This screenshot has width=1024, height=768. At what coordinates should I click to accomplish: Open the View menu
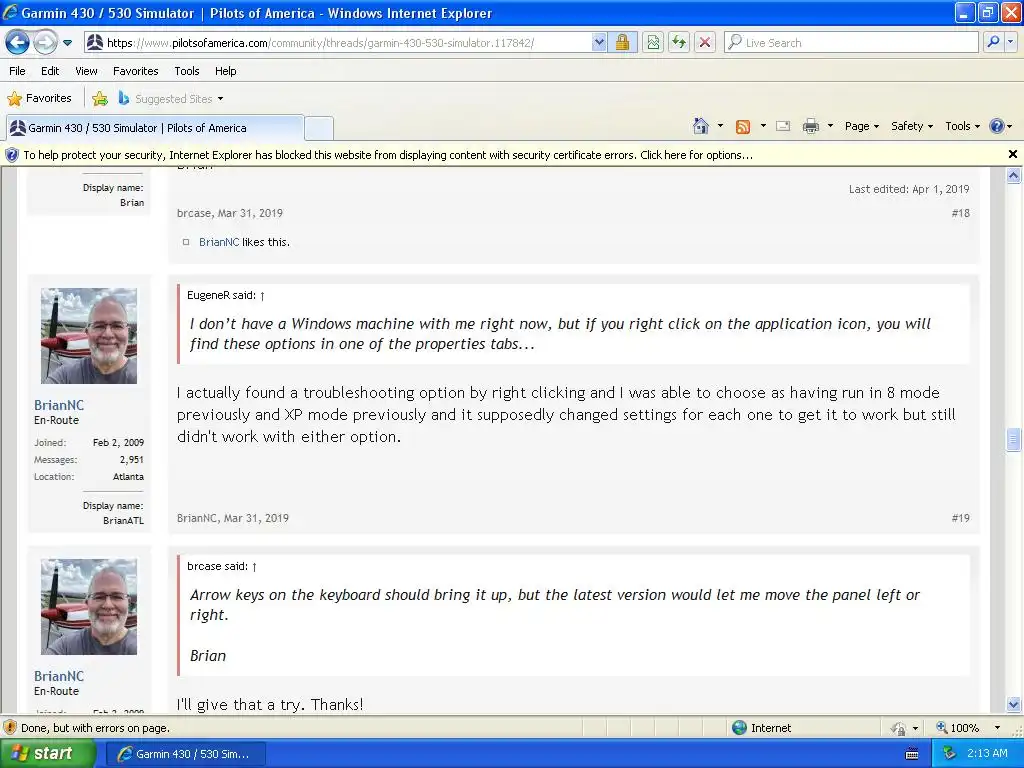point(86,71)
